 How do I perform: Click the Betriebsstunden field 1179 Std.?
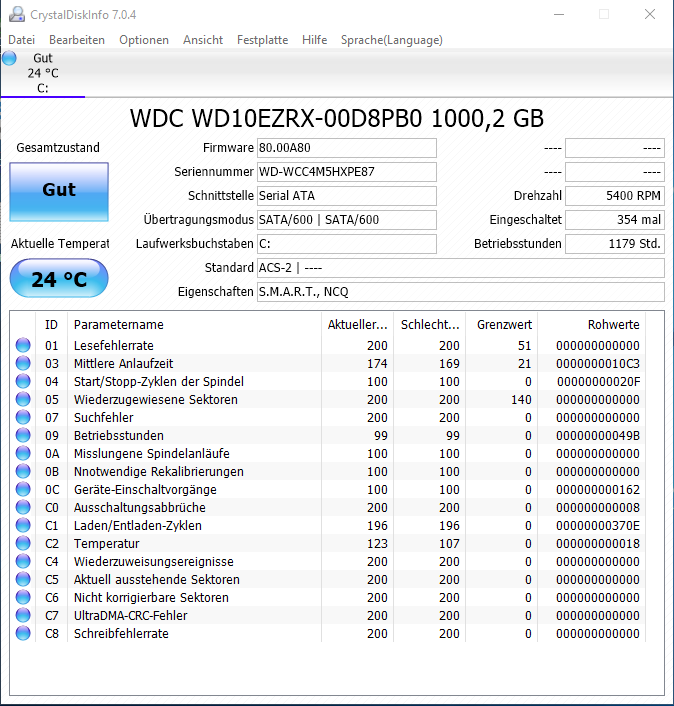tap(615, 244)
